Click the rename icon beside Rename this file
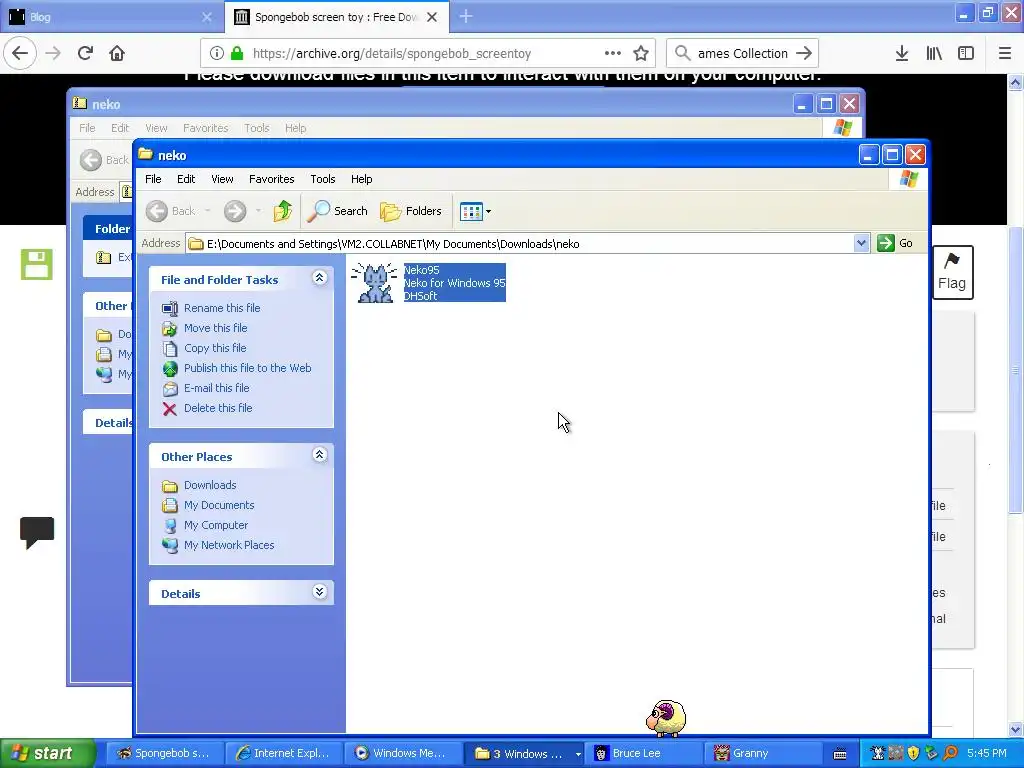The width and height of the screenshot is (1024, 768). 170,308
